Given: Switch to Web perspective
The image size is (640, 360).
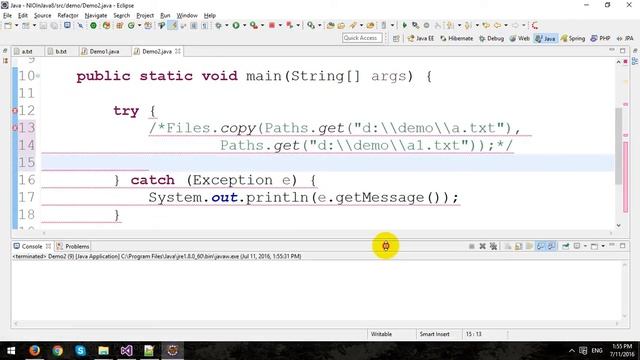Looking at the screenshot, I should coord(520,38).
